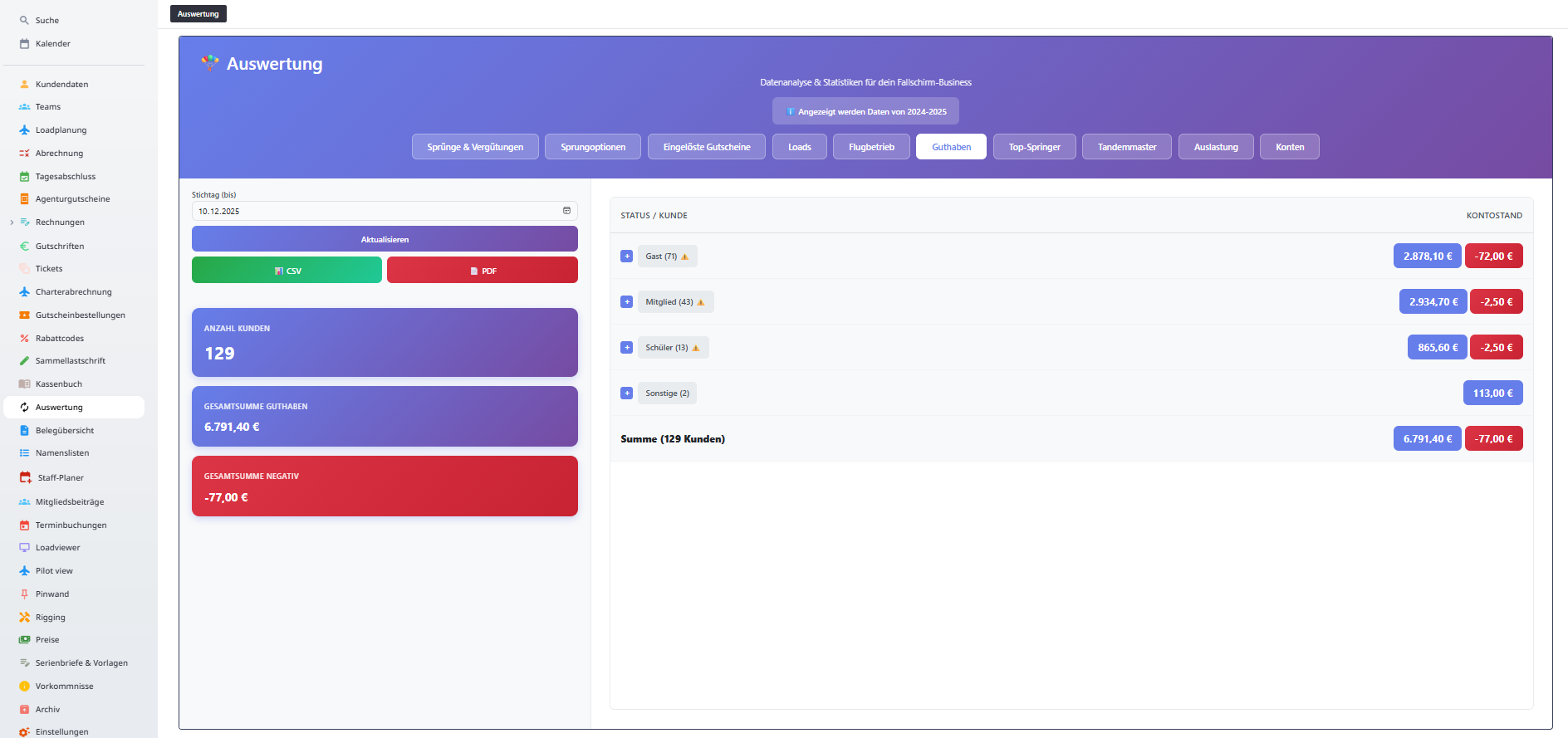The width and height of the screenshot is (1568, 738).
Task: Expand the Mitglied (43) row
Action: coord(627,302)
